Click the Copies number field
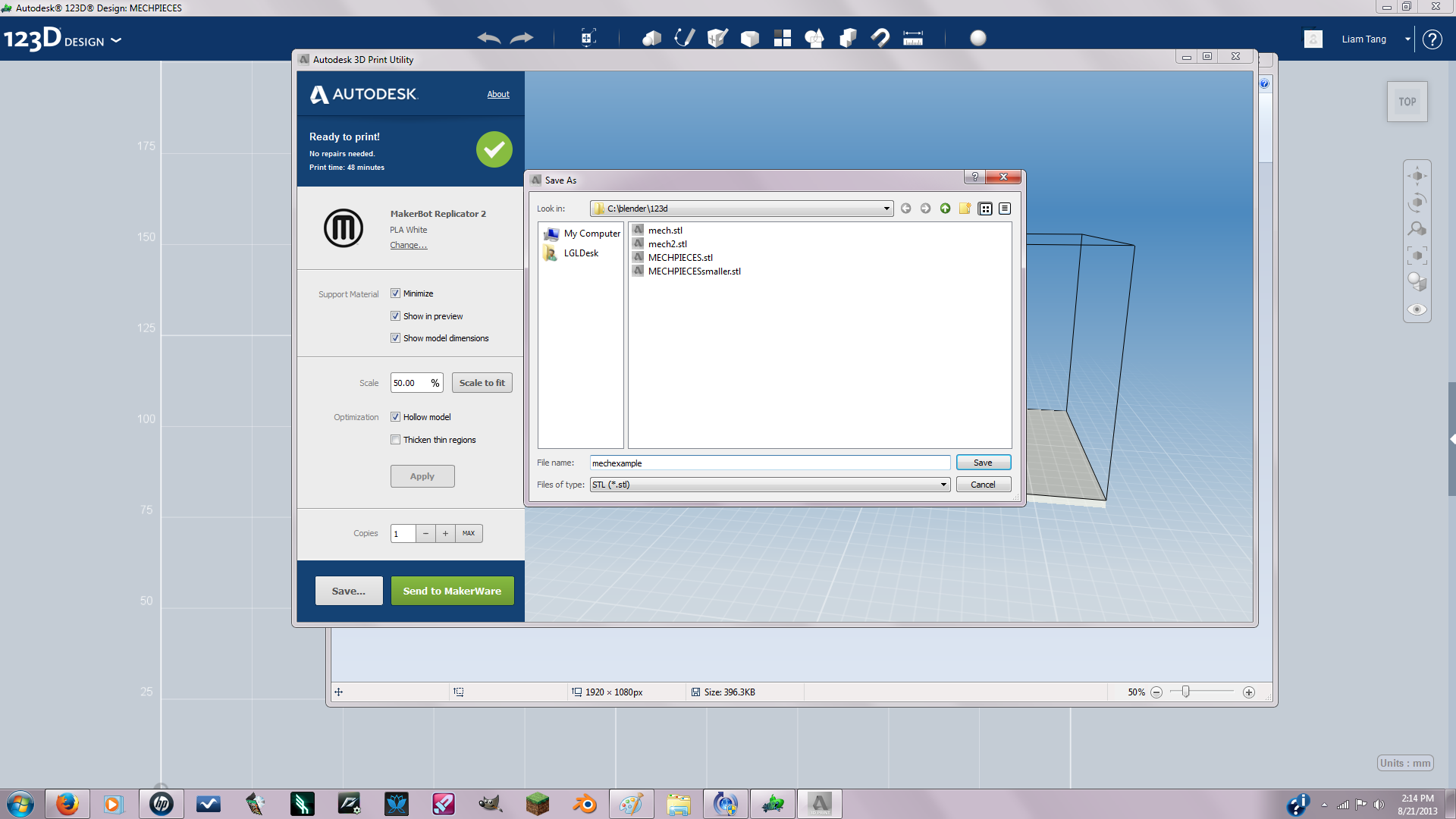The image size is (1456, 819). (x=403, y=533)
